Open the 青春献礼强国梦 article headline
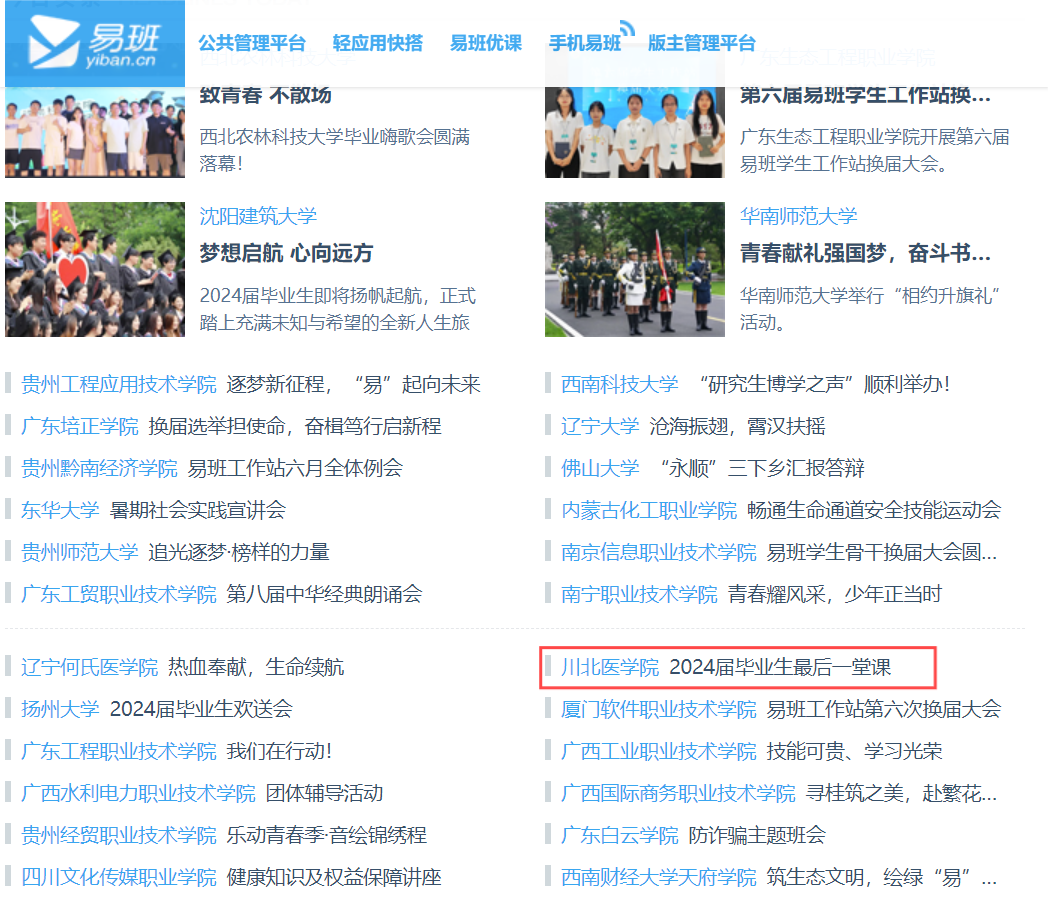Viewport: 1048px width, 901px height. (x=865, y=253)
